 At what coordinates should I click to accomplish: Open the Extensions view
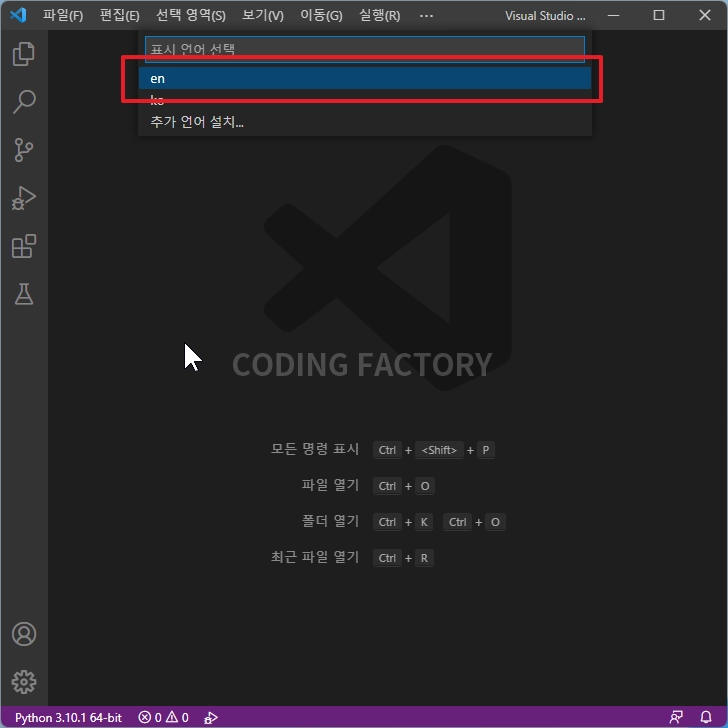pos(24,246)
